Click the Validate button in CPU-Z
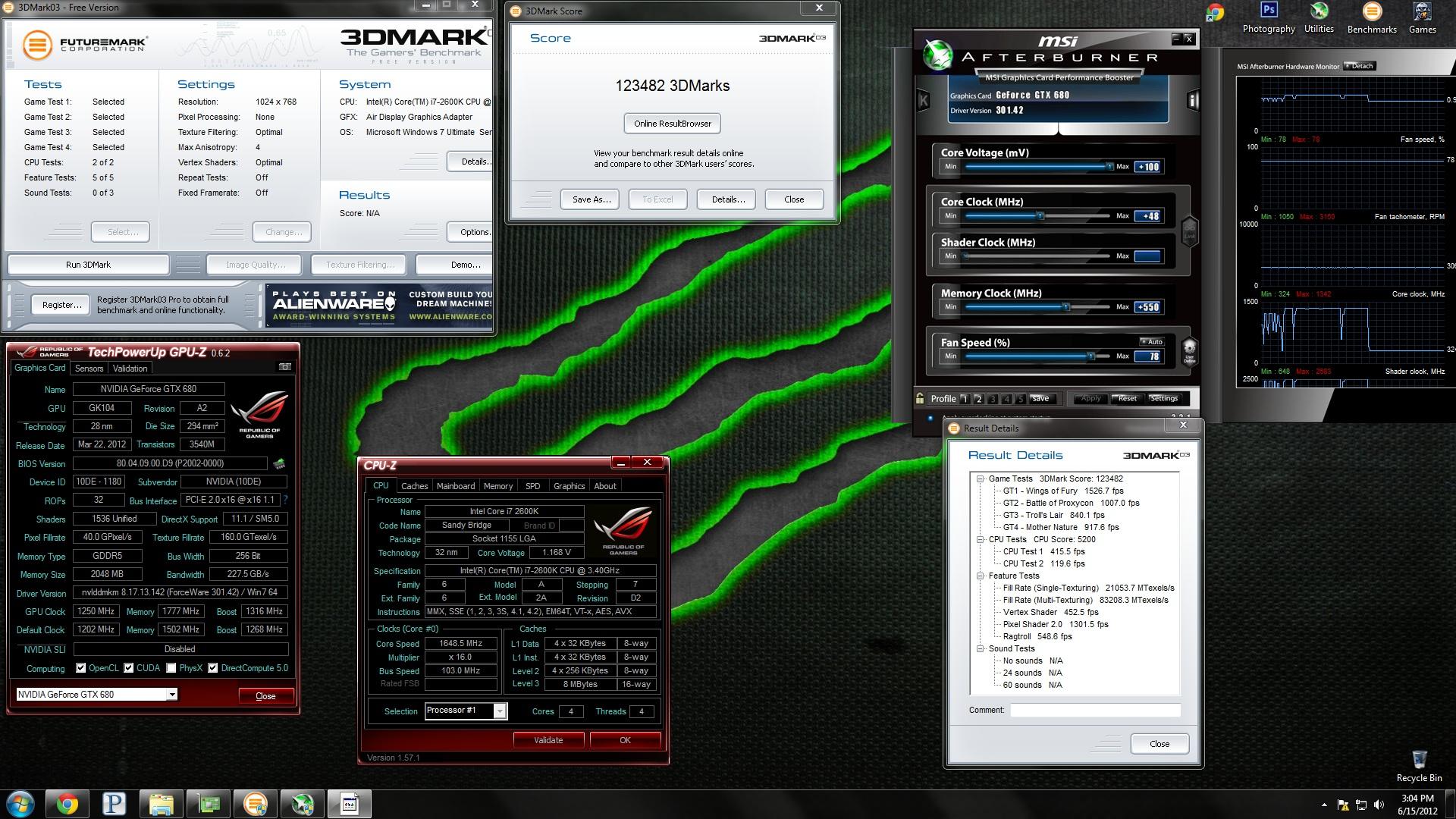Screen dimensions: 1456x819 pos(548,740)
